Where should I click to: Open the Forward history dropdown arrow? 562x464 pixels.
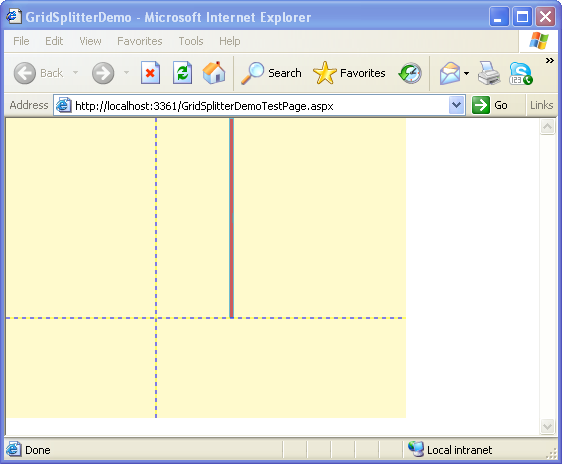(x=126, y=73)
